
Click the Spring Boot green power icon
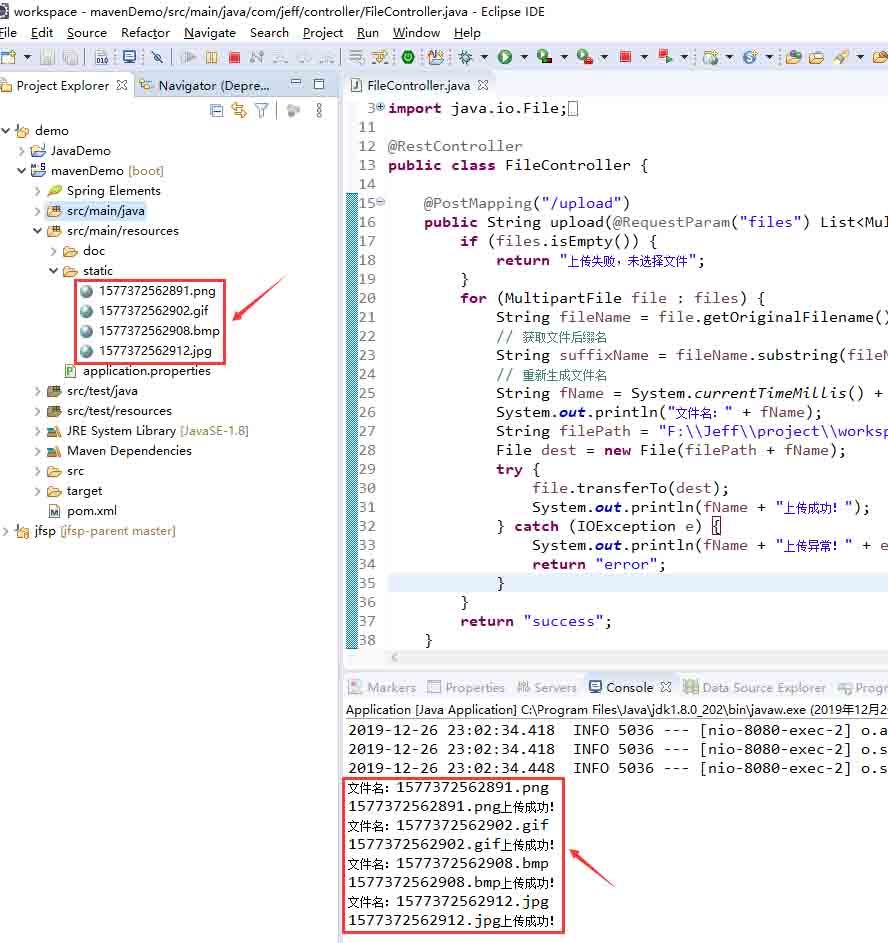tap(408, 58)
